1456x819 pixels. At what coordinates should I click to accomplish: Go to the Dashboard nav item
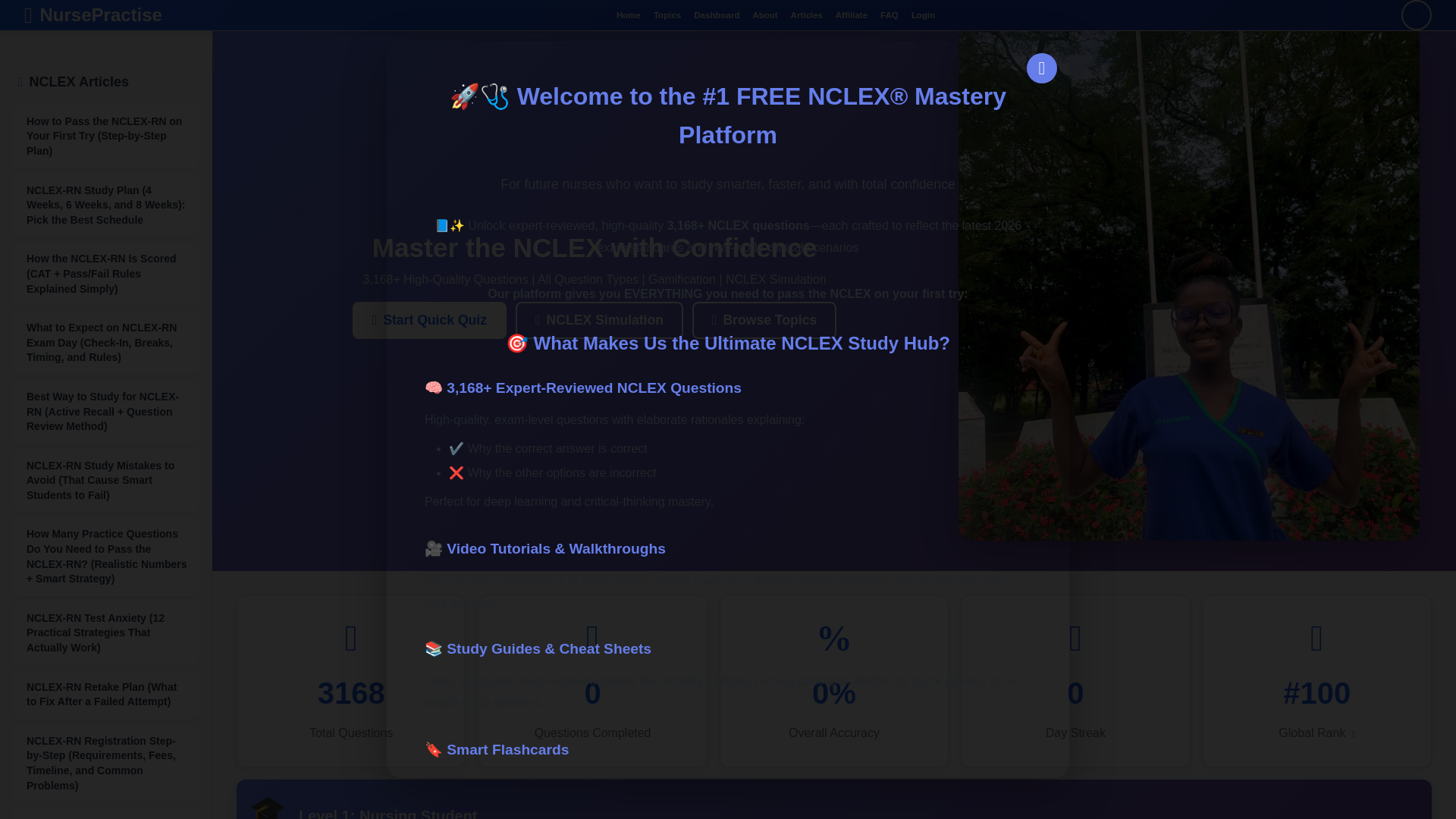[716, 15]
